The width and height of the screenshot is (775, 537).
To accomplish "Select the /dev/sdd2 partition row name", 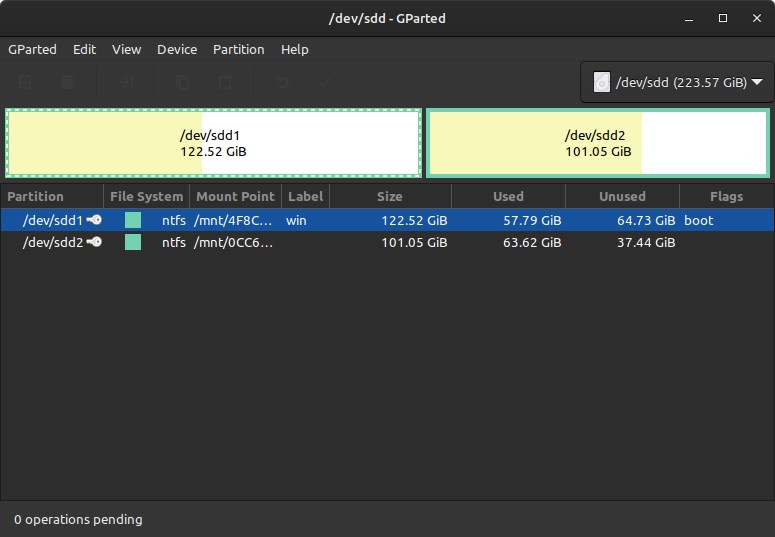I will click(52, 242).
